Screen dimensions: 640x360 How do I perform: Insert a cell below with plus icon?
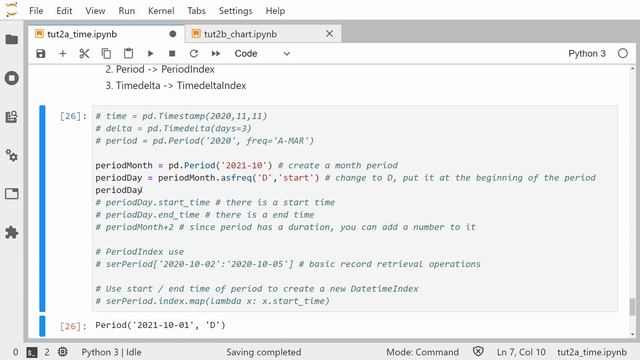[x=62, y=53]
